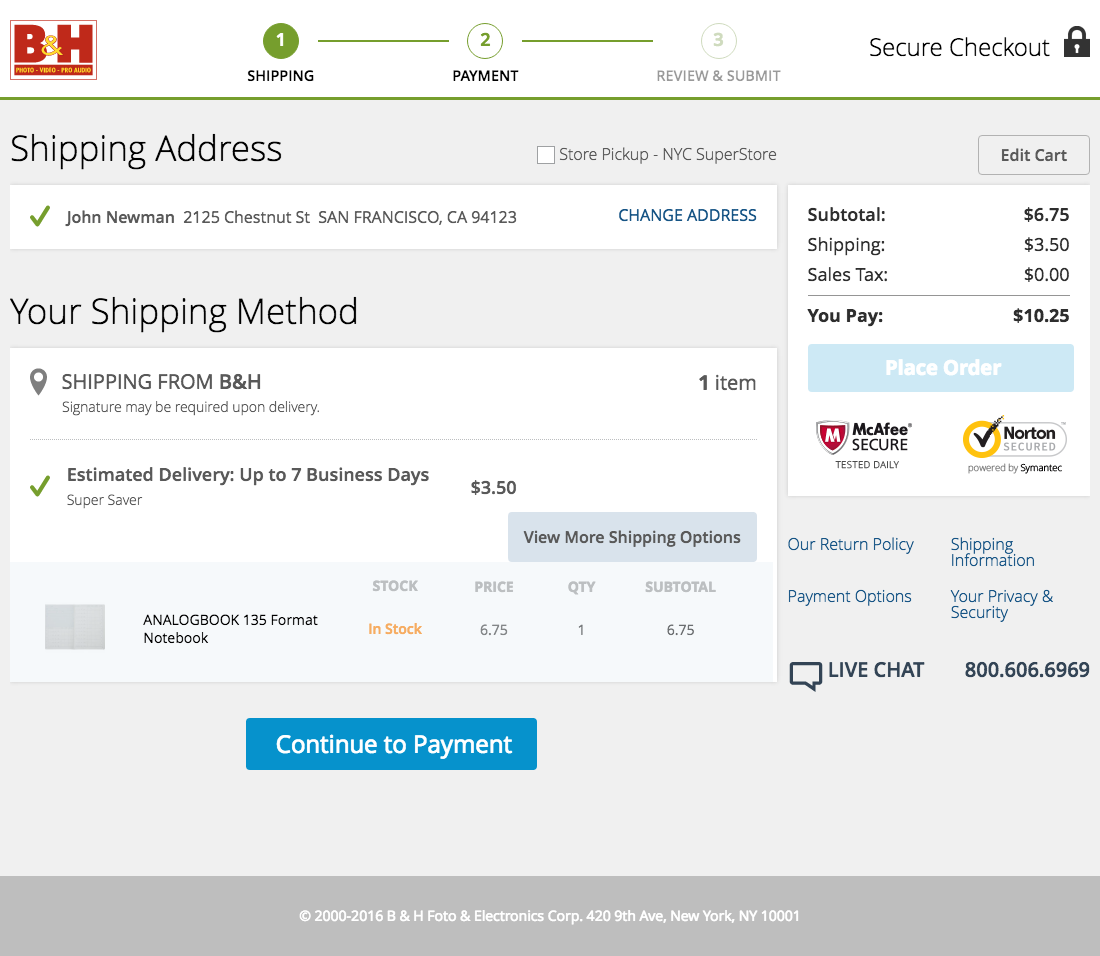Screen dimensions: 1100x956
Task: Click the McAfee Secure badge
Action: pos(864,440)
